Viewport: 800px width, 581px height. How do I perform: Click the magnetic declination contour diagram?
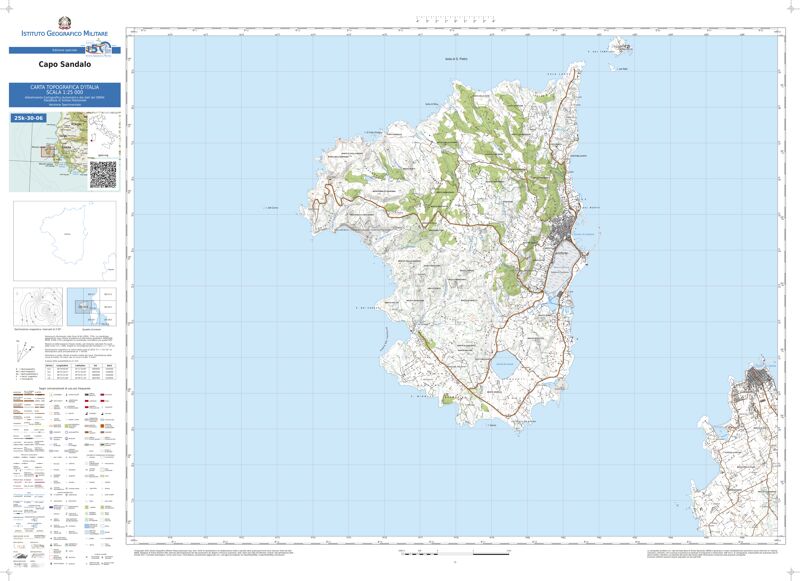coord(38,307)
